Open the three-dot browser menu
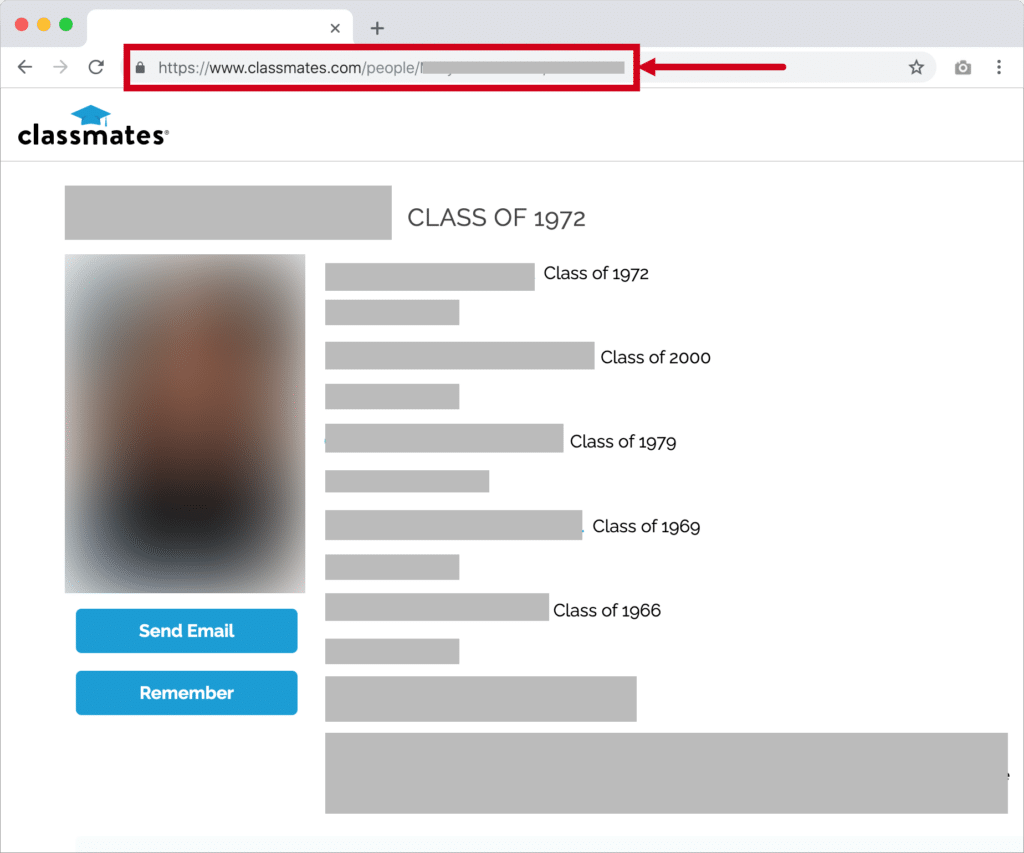This screenshot has height=853, width=1024. [x=999, y=67]
